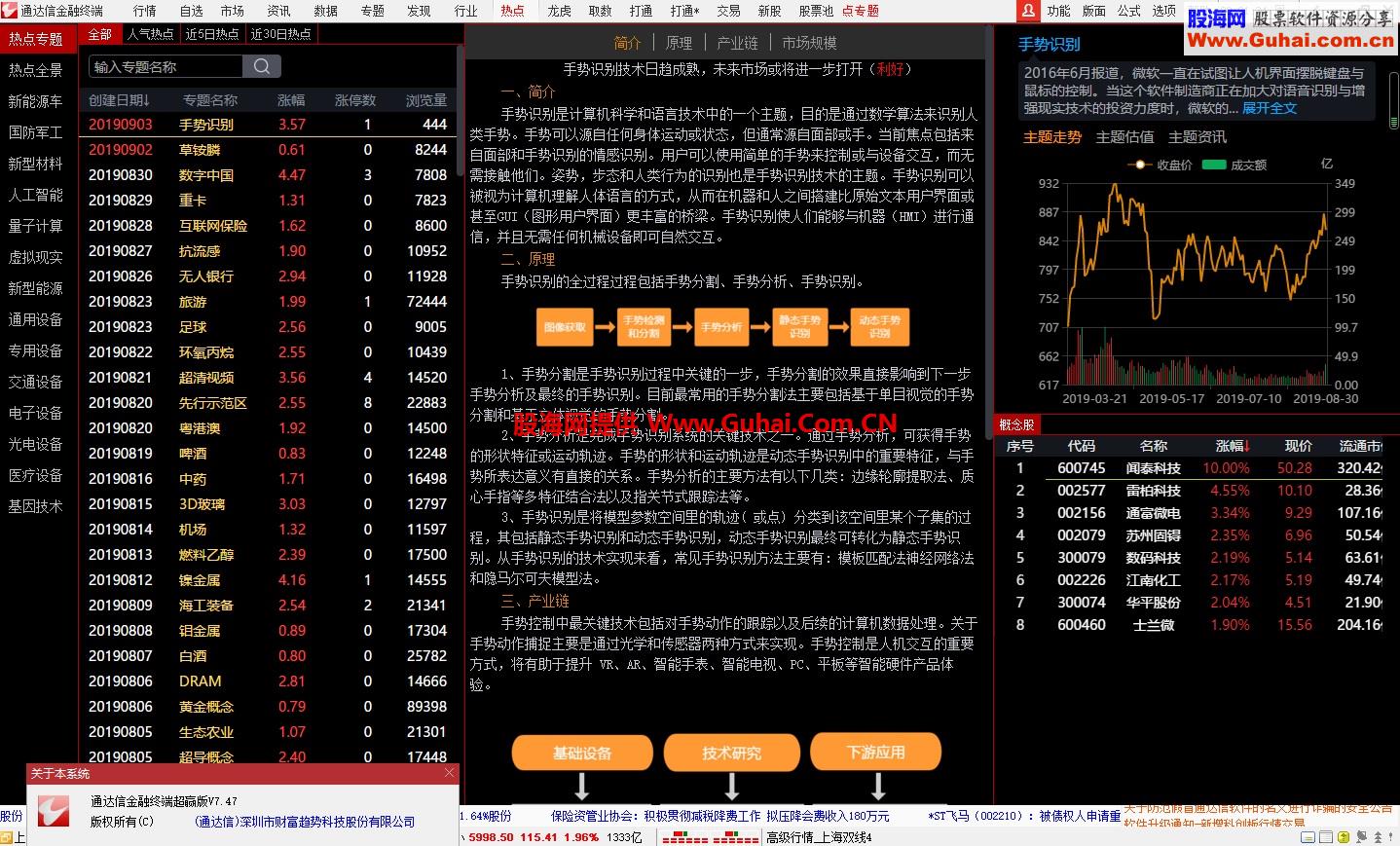Open 人工智能 in left sidebar

click(x=35, y=195)
